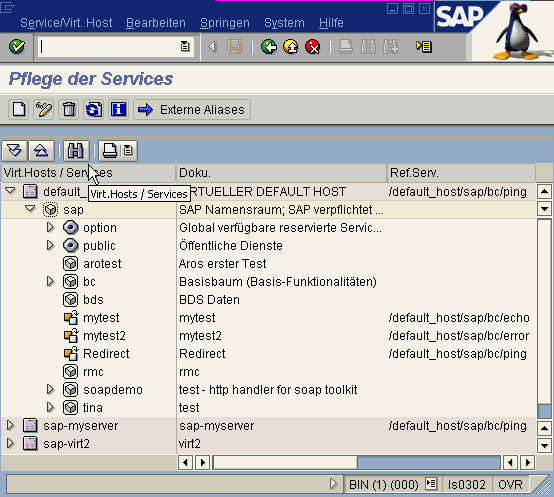Open the Hilfe menu
This screenshot has height=497, width=554.
331,23
